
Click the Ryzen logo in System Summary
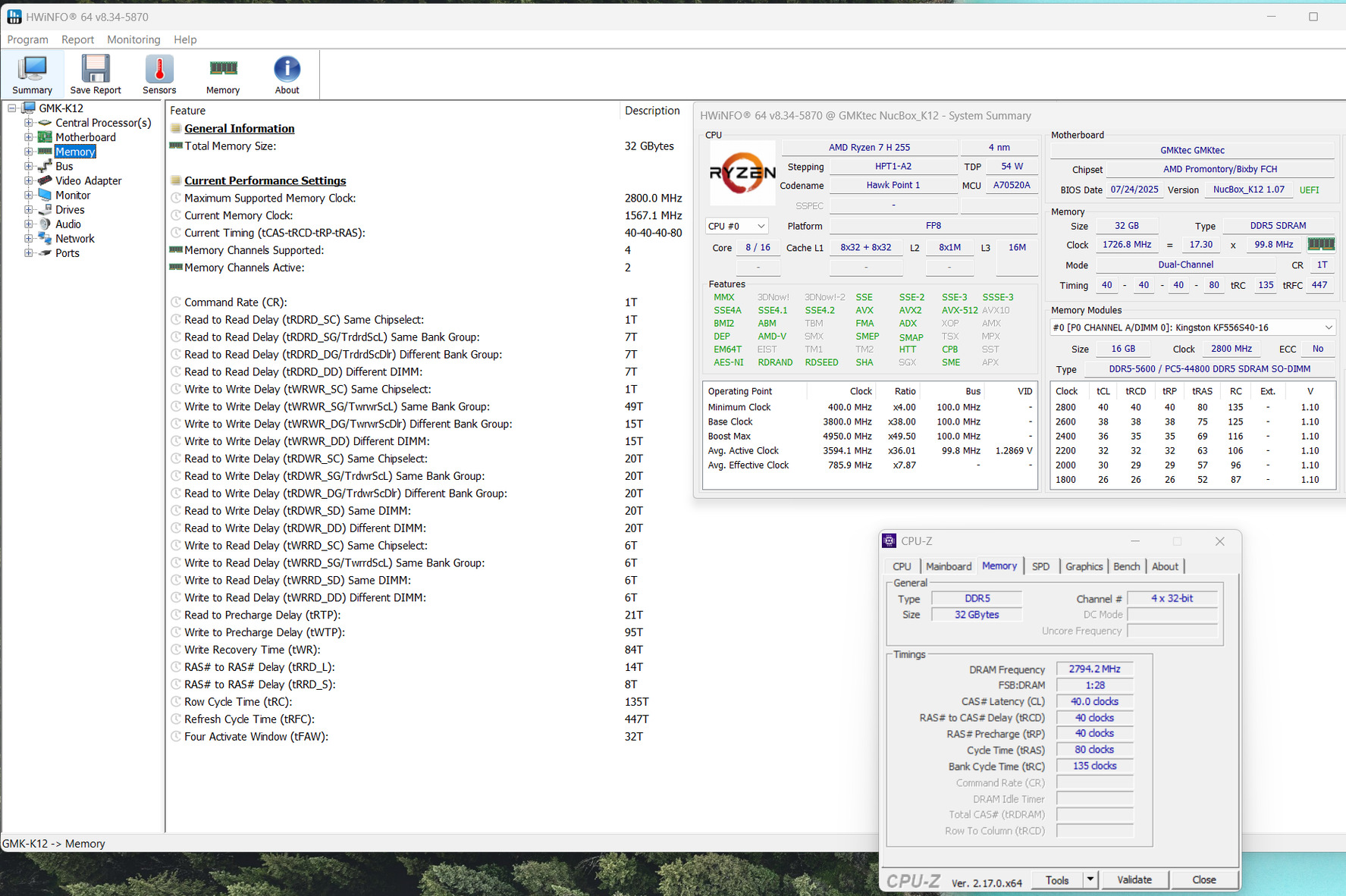tap(742, 173)
